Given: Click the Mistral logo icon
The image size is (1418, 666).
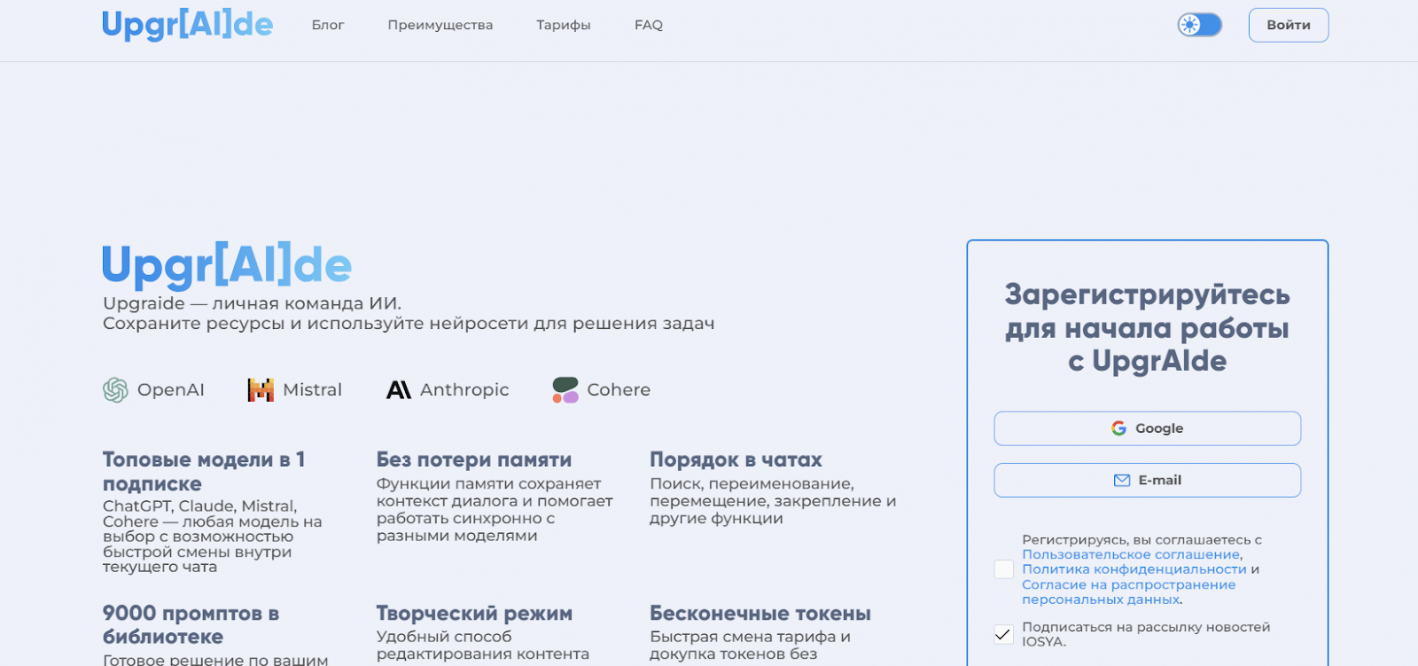Looking at the screenshot, I should pyautogui.click(x=261, y=390).
